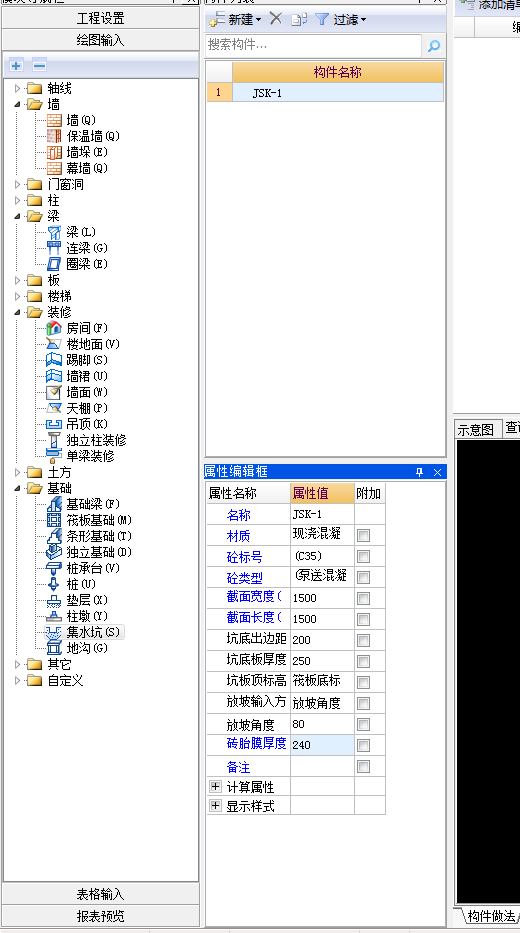Select the 独立柱装修 icon
The width and height of the screenshot is (520, 933).
(54, 440)
